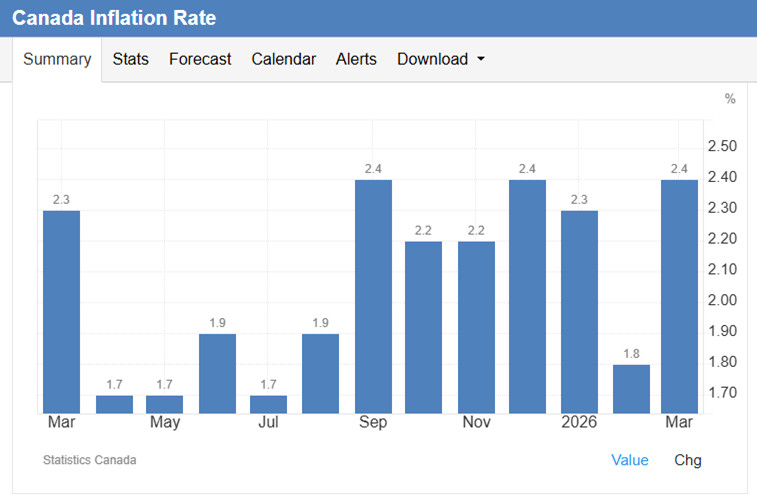Click the 2026 x-axis label
This screenshot has width=757, height=503.
pos(579,422)
